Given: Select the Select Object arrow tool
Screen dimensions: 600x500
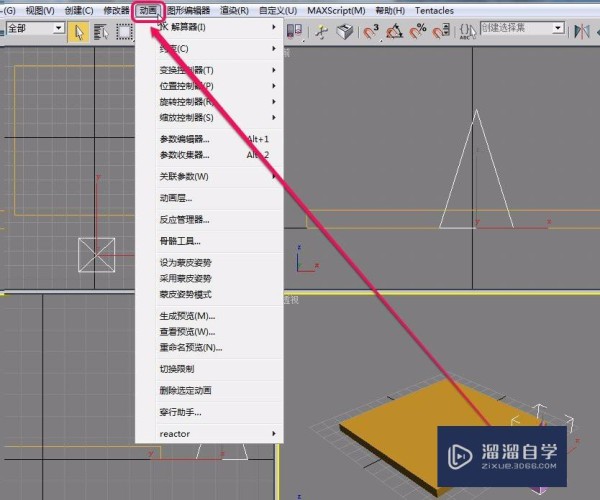Looking at the screenshot, I should [78, 32].
